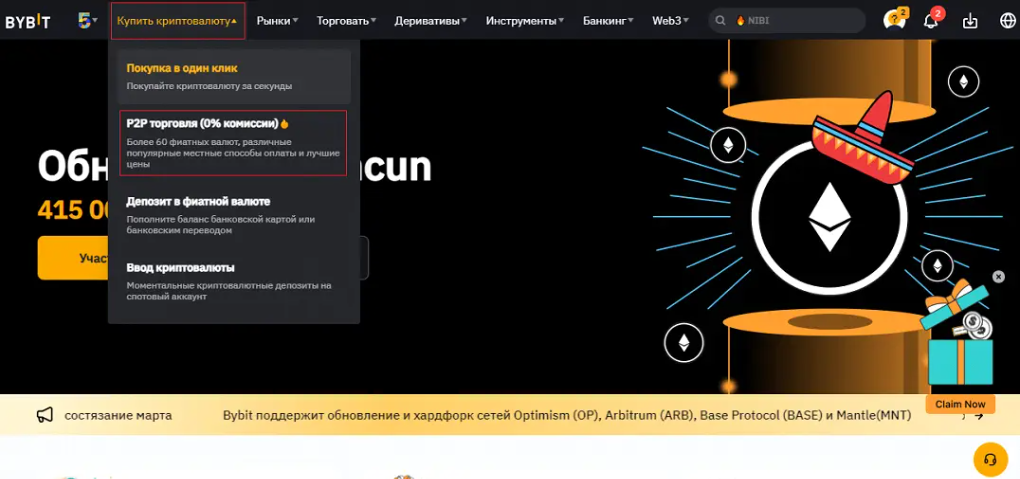Image resolution: width=1020 pixels, height=479 pixels.
Task: Click the fire icon beside P2P торговля
Action: [284, 124]
